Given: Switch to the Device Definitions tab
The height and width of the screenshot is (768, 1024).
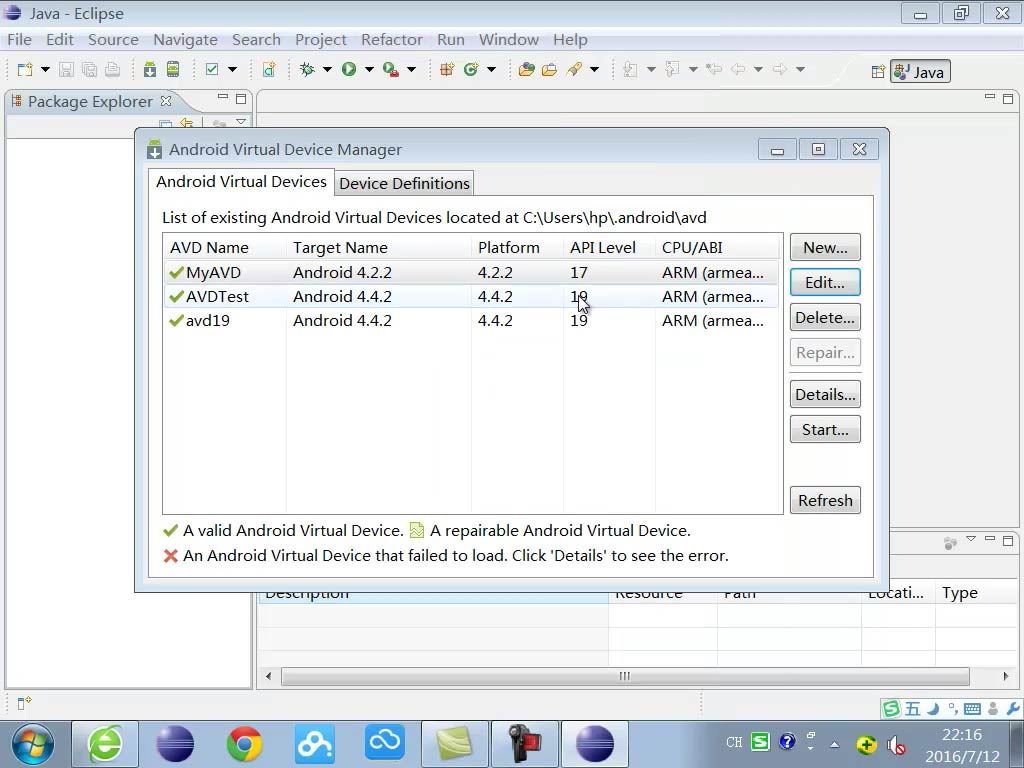Looking at the screenshot, I should 404,184.
